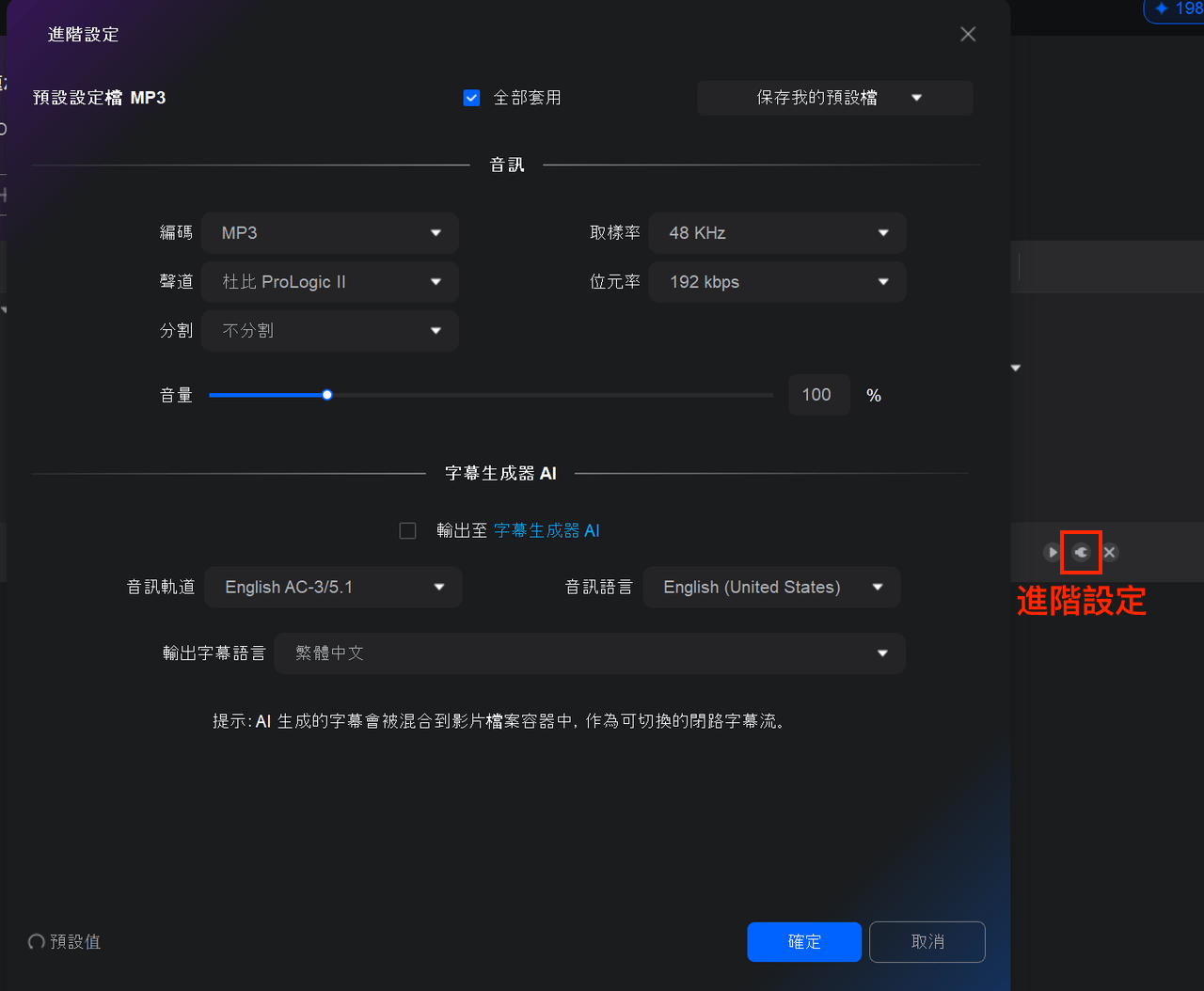The height and width of the screenshot is (991, 1204).
Task: Click the blue 確定 button
Action: click(x=804, y=942)
